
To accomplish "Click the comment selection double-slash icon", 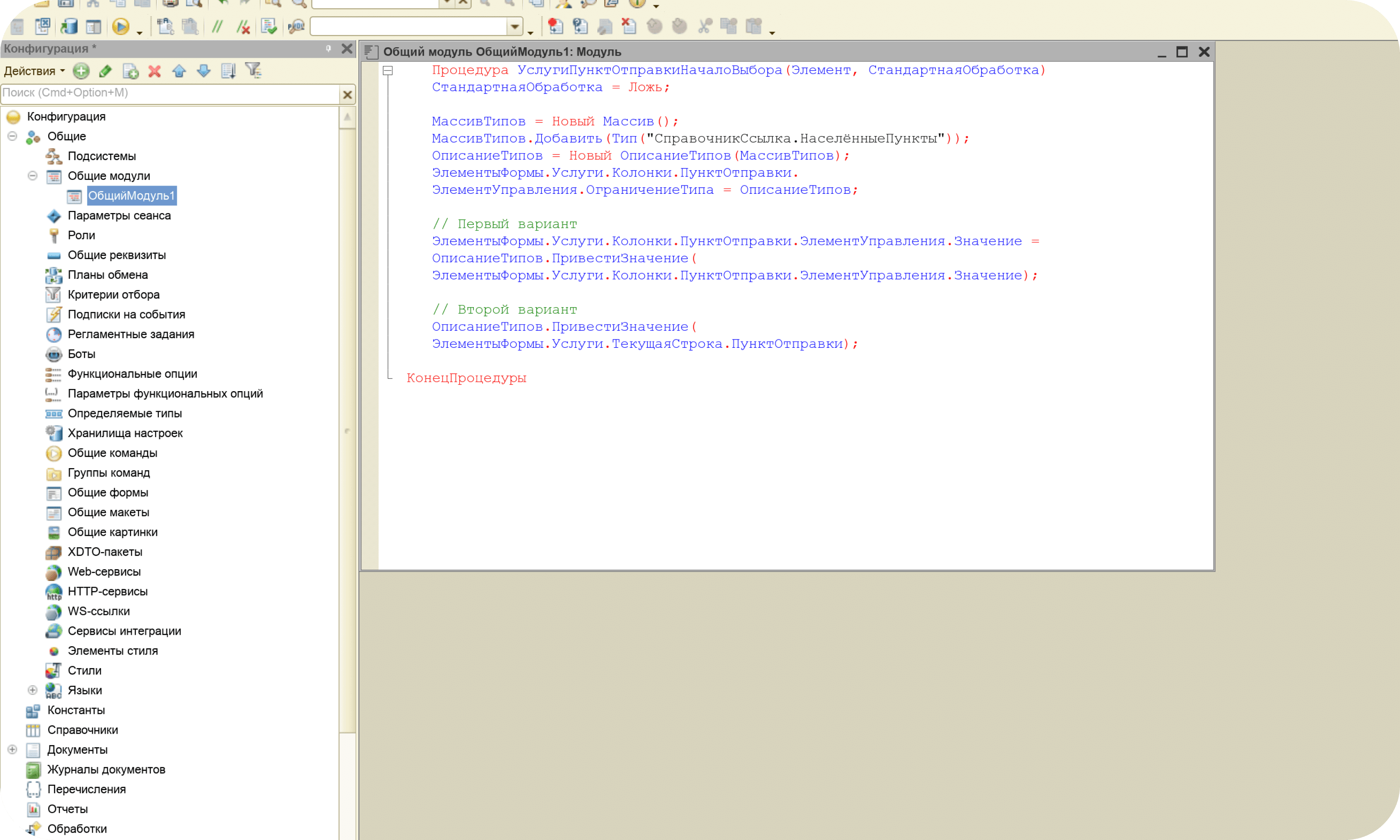I will pyautogui.click(x=217, y=27).
